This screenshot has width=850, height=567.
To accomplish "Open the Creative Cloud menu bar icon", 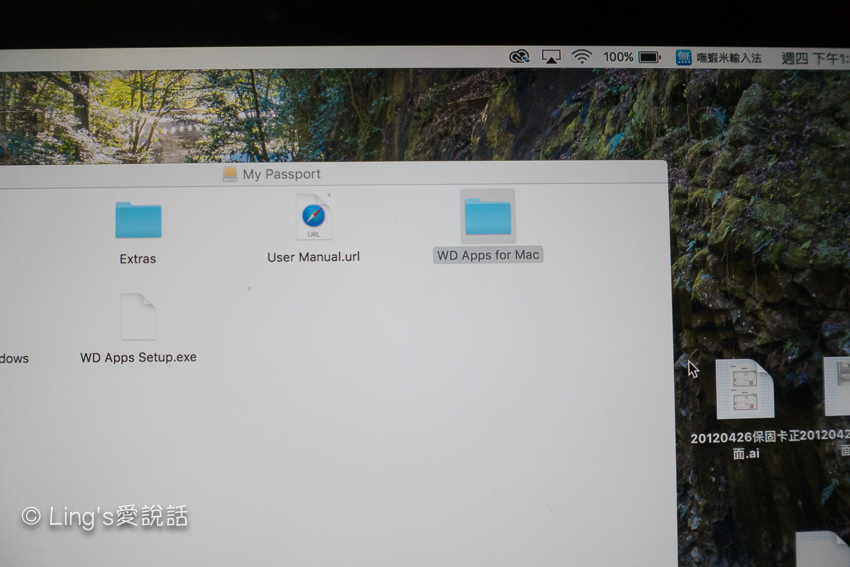I will click(x=519, y=56).
